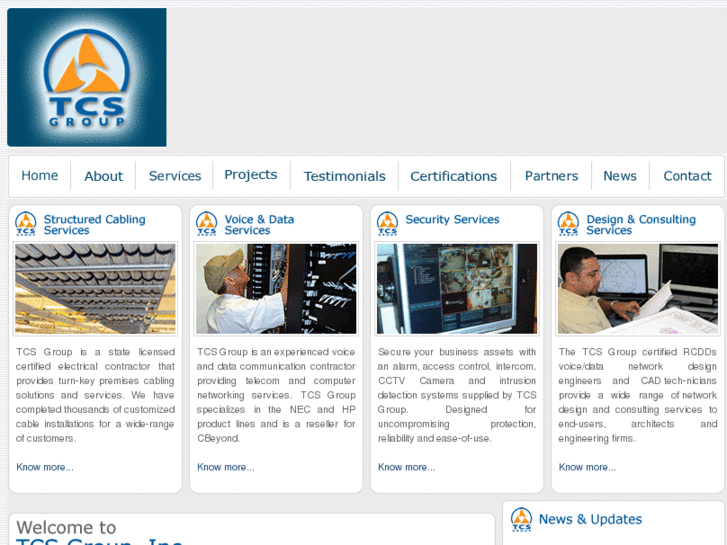Open the Partners page
Viewport: 727px width, 545px height.
(x=551, y=176)
